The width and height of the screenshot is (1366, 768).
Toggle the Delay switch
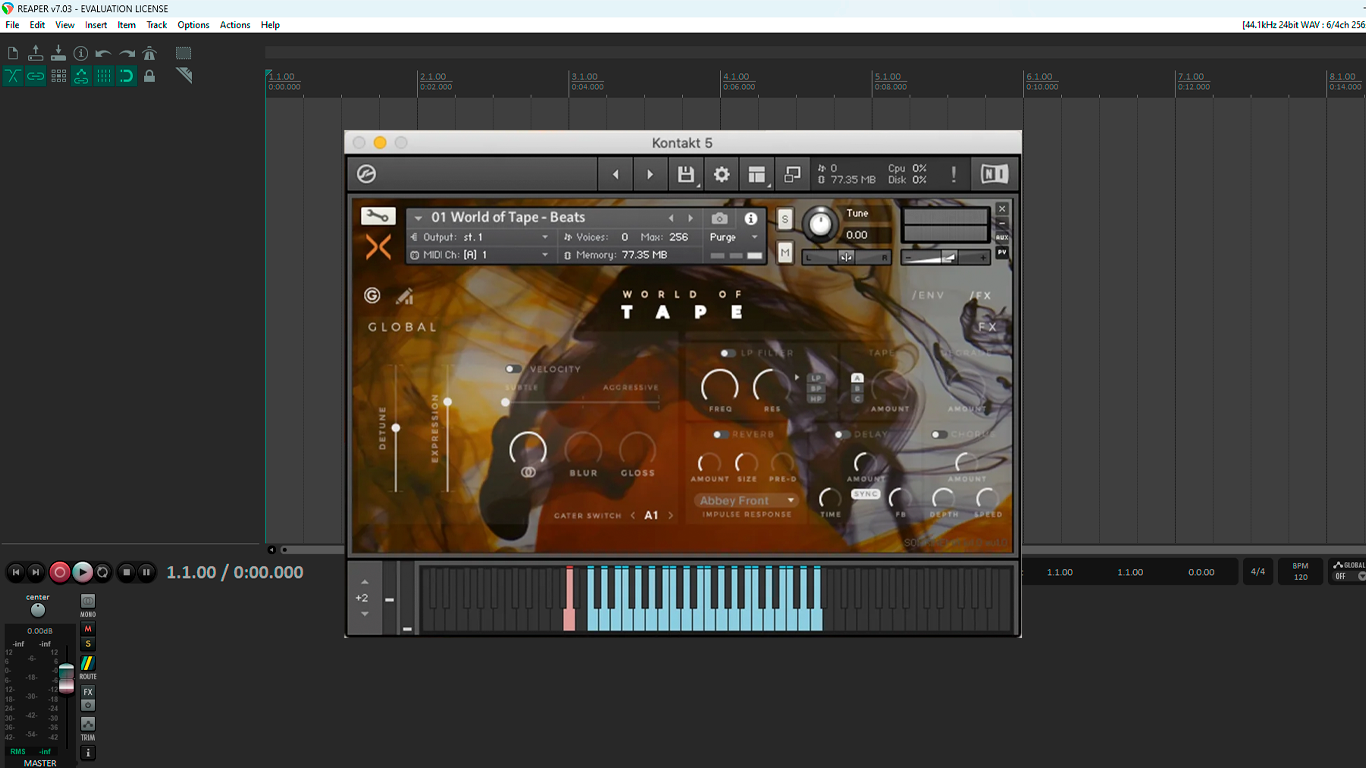click(842, 435)
